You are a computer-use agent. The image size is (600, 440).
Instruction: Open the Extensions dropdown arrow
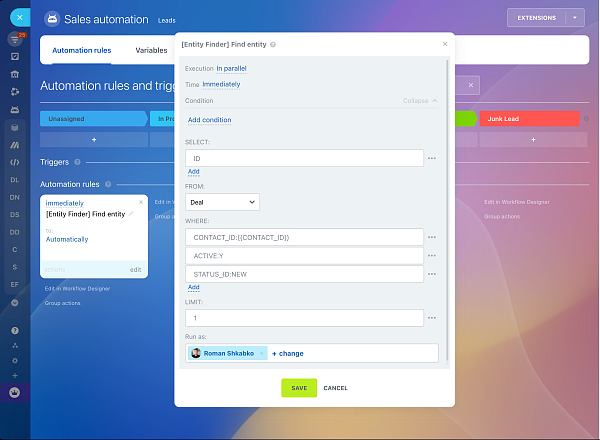[574, 18]
